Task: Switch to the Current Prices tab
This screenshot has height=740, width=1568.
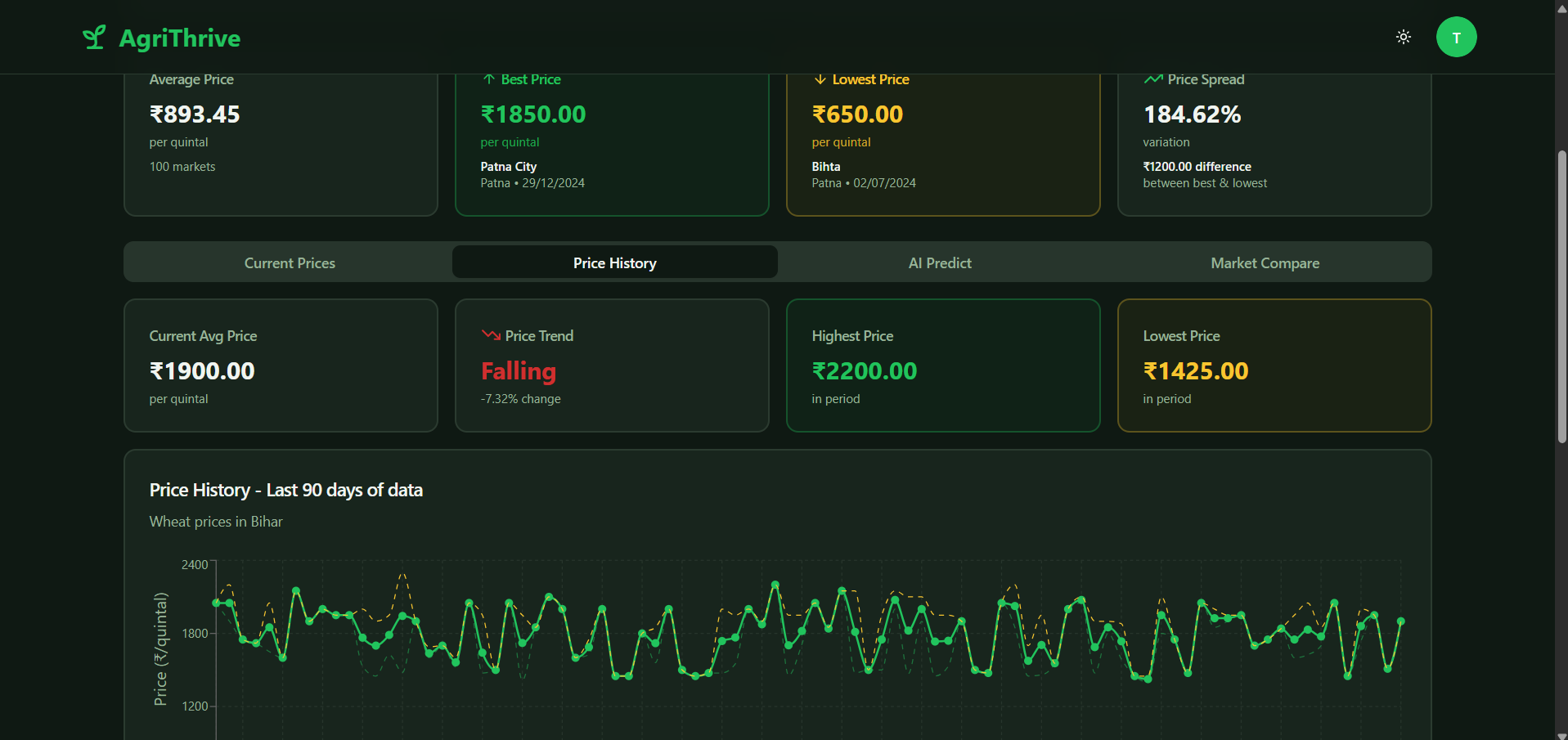Action: tap(290, 262)
